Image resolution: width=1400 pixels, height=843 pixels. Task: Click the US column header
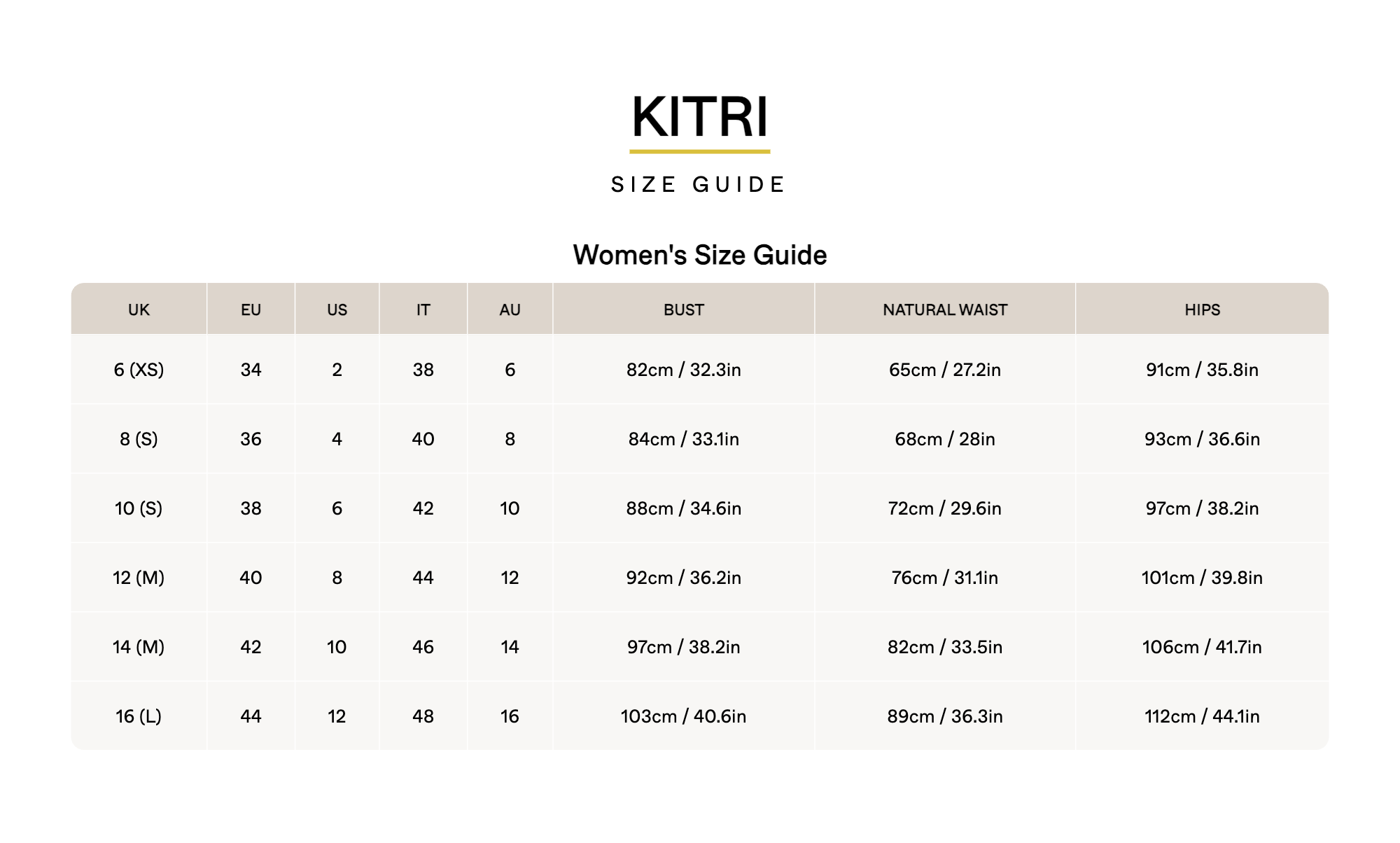pos(337,309)
